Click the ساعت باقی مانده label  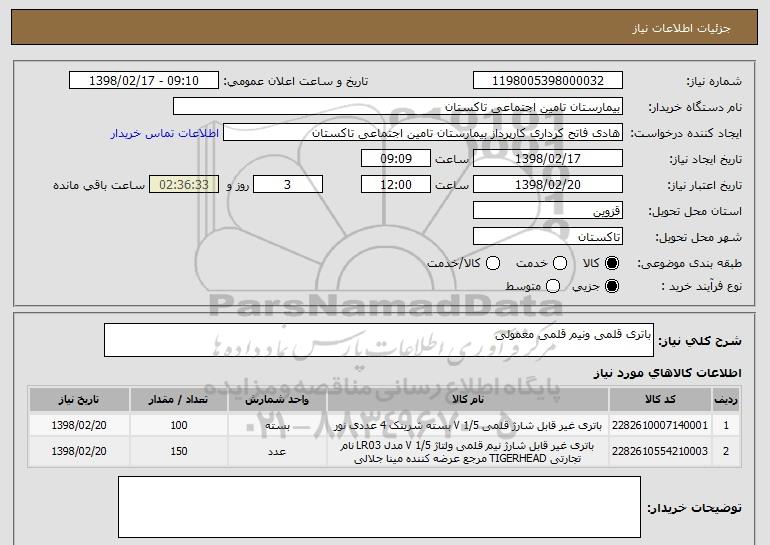click(99, 185)
